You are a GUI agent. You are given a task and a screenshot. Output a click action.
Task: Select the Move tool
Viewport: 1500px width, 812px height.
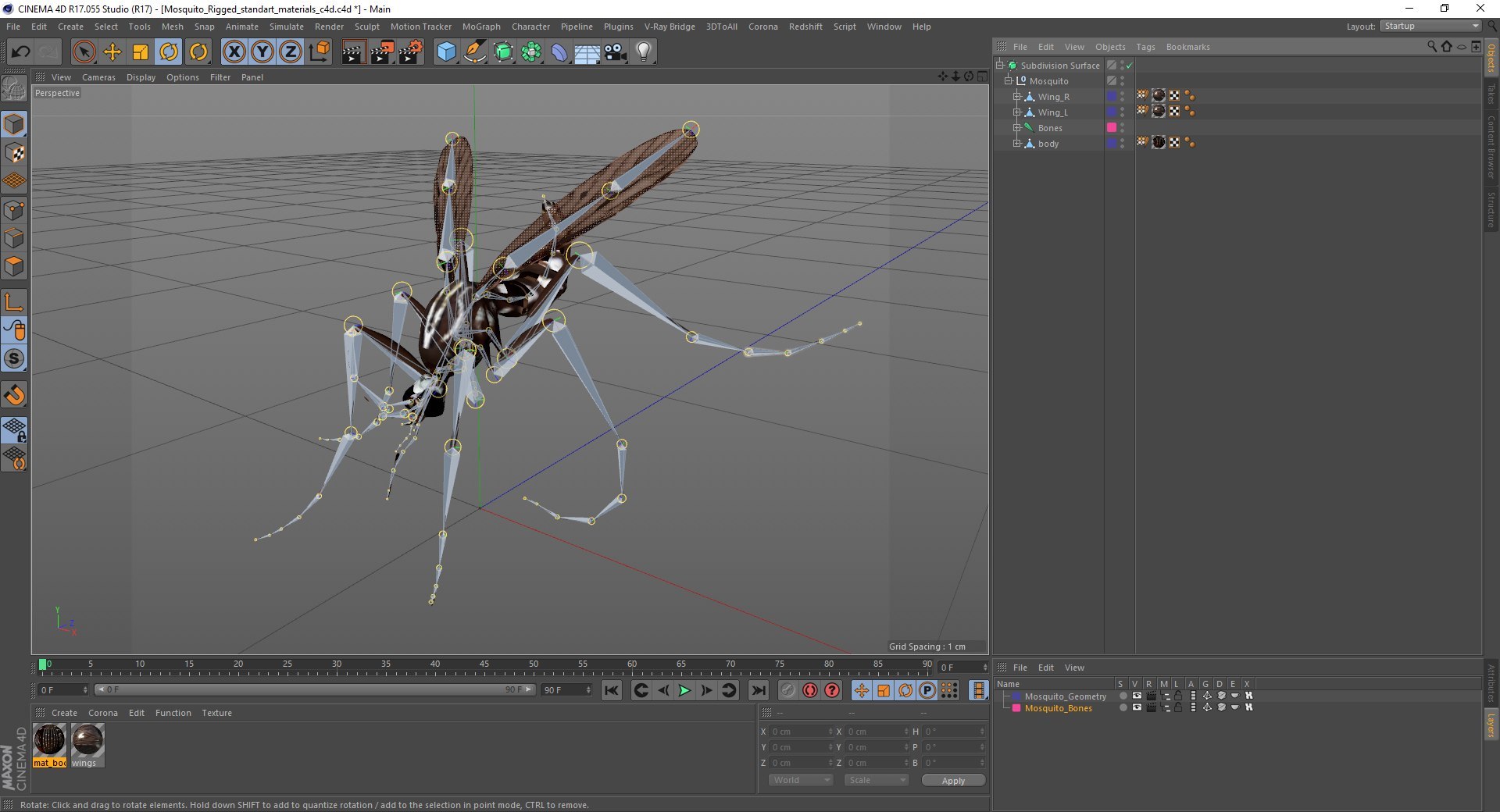tap(112, 52)
